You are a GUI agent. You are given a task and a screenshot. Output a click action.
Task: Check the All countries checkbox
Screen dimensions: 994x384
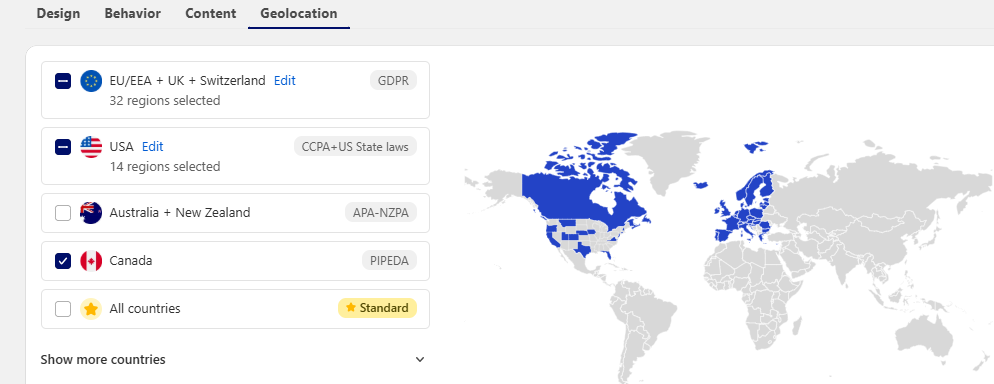tap(63, 309)
